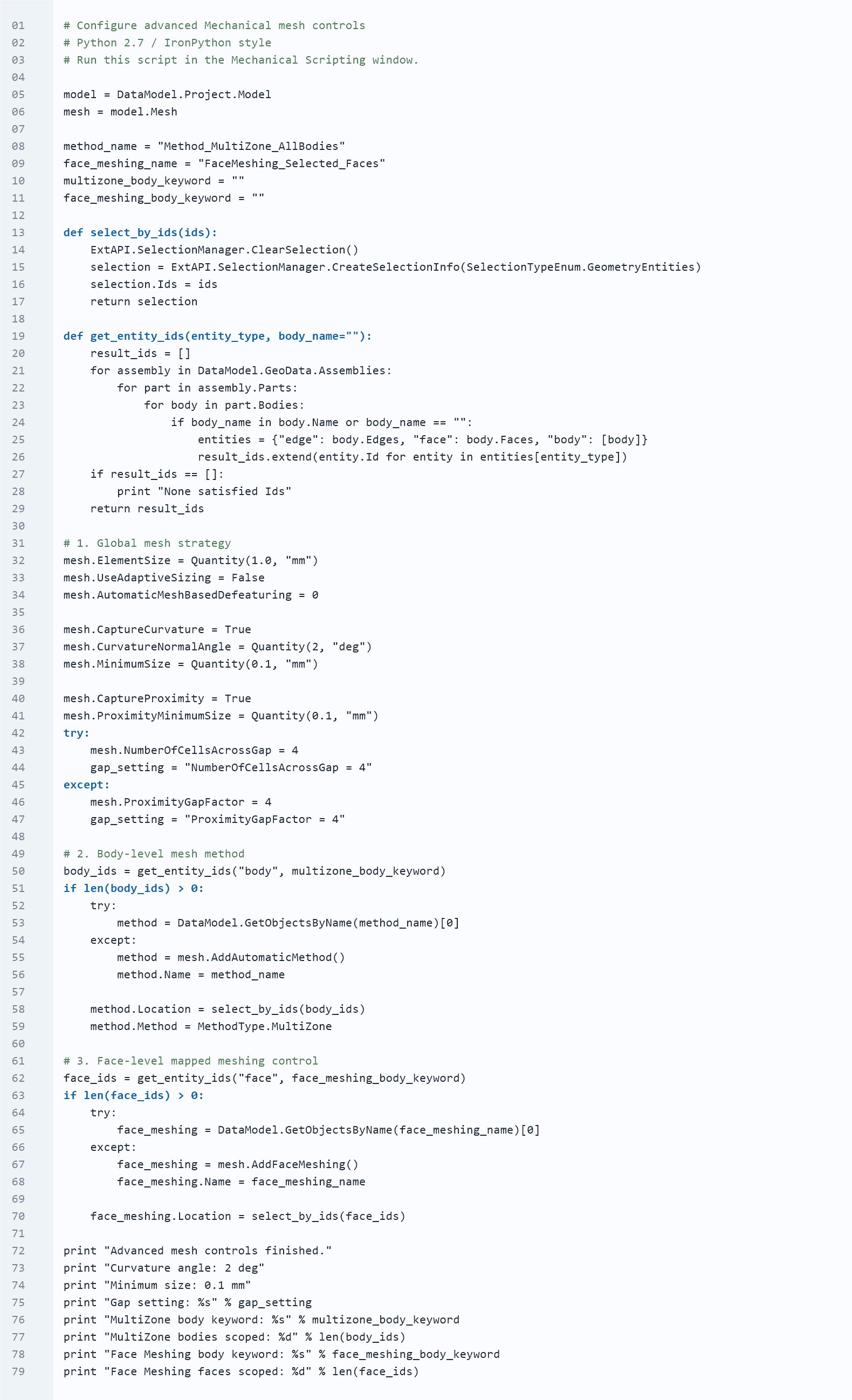Select "mesh.UseAdaptiveSizing = False"
Viewport: 852px width, 1400px height.
click(x=164, y=578)
